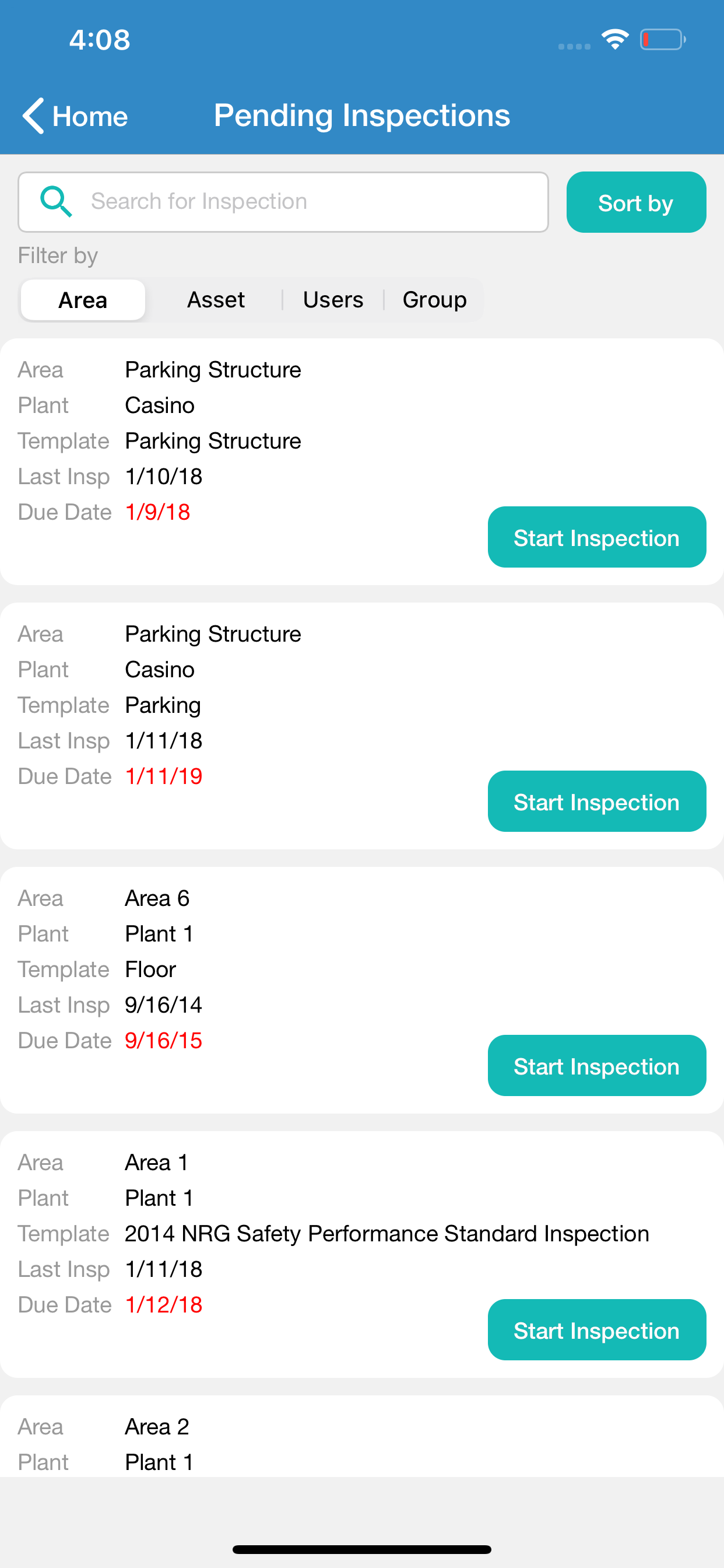This screenshot has width=724, height=1568.
Task: Select the Area filter segment
Action: (83, 299)
